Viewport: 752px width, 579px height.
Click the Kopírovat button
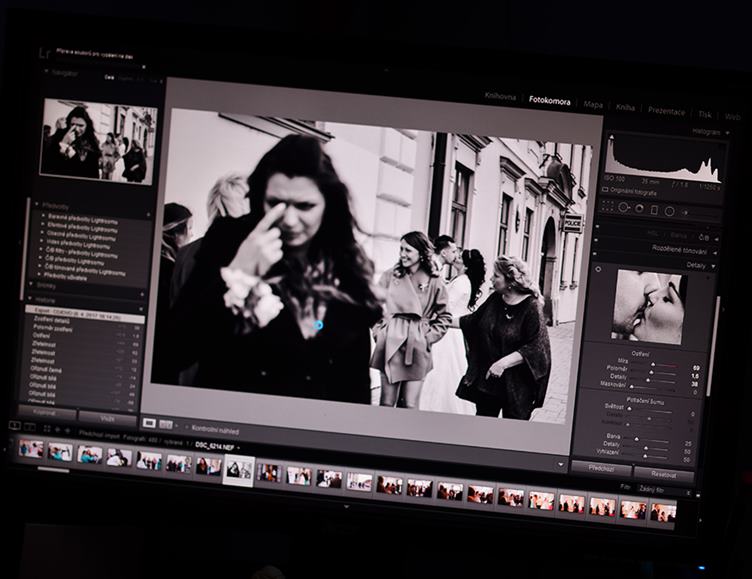pos(46,413)
